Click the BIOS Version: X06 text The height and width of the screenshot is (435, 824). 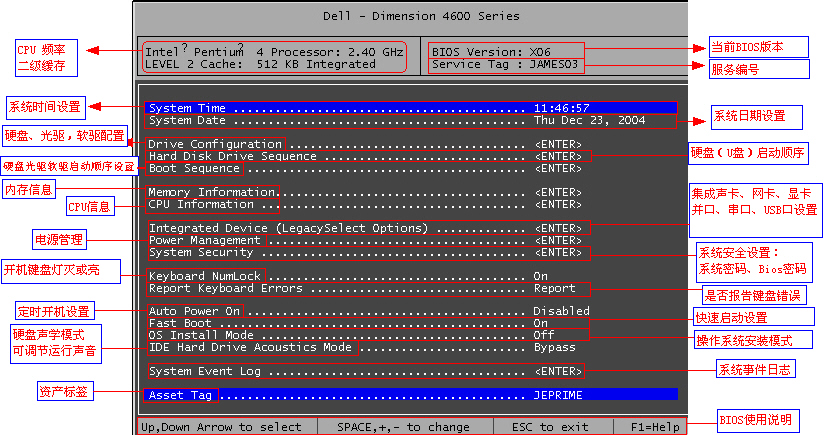491,51
